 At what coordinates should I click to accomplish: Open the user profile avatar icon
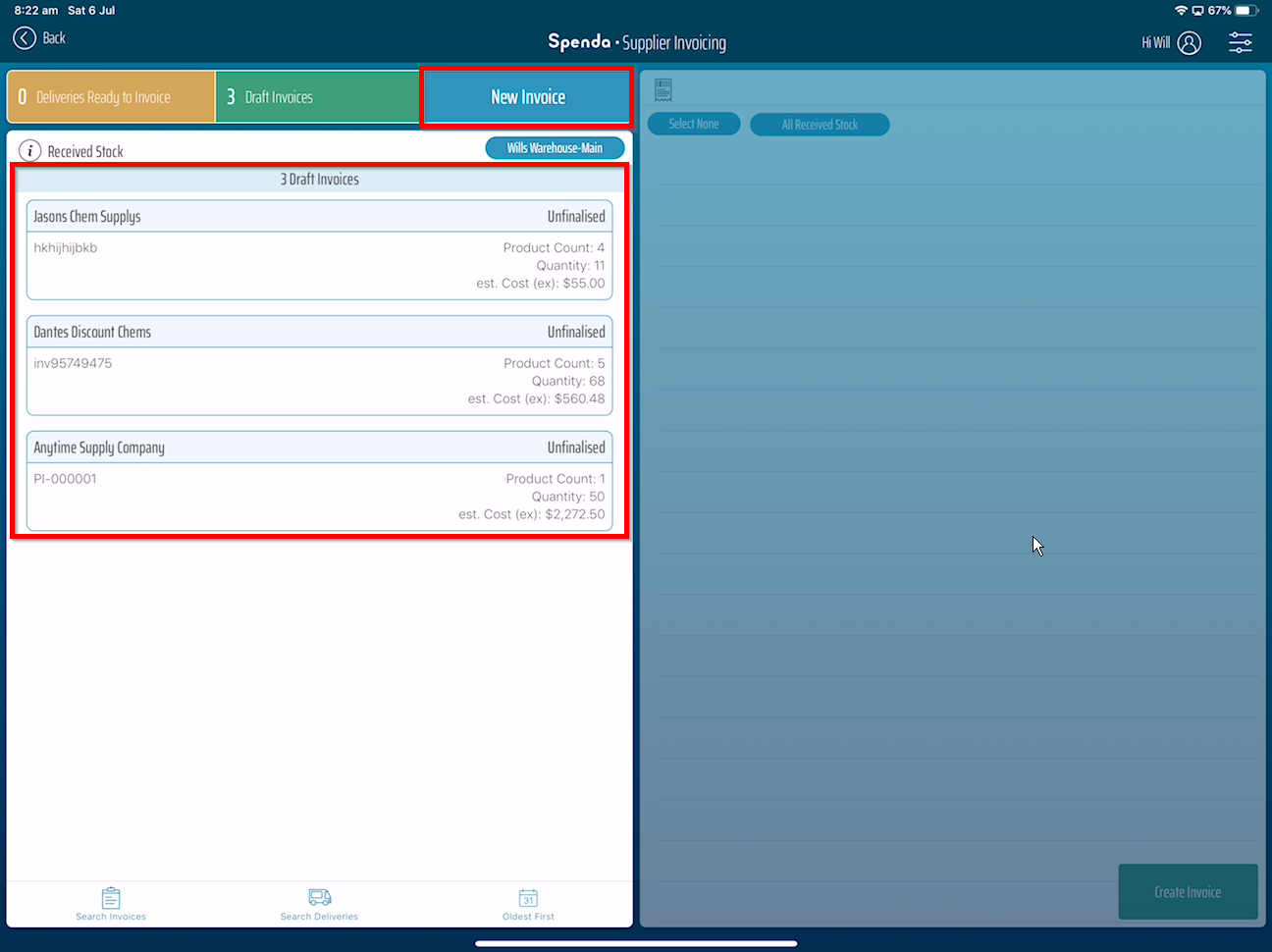tap(1189, 43)
